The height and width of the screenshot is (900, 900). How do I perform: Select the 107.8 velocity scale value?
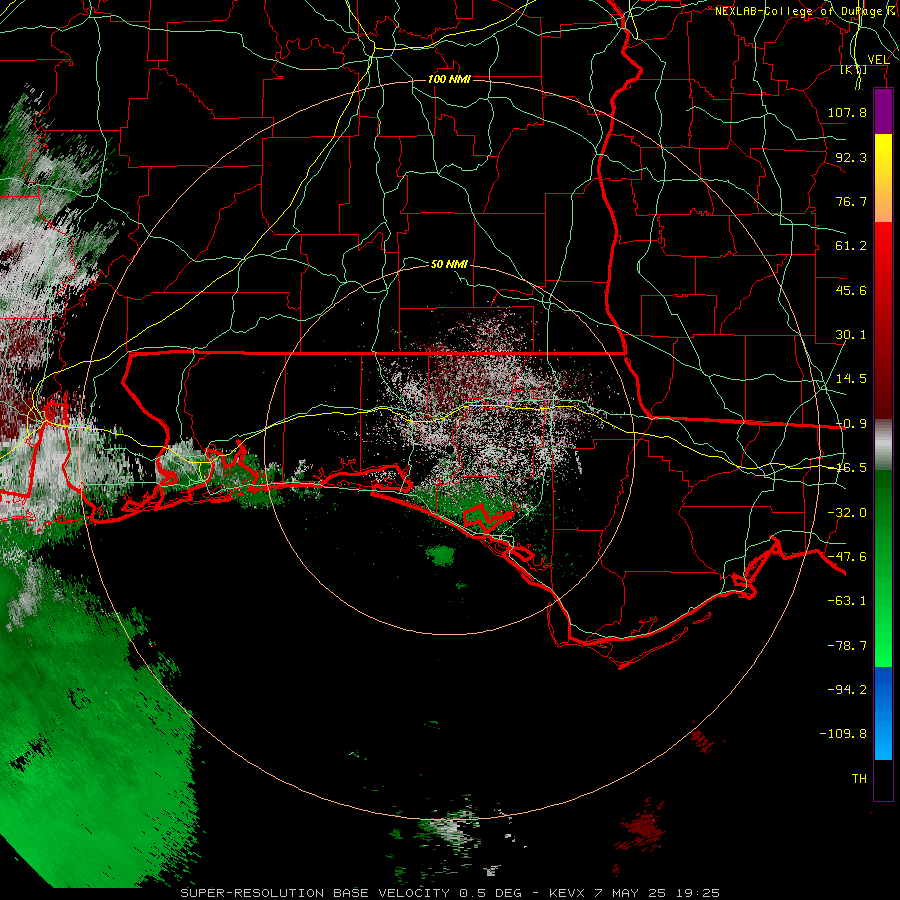click(x=847, y=112)
